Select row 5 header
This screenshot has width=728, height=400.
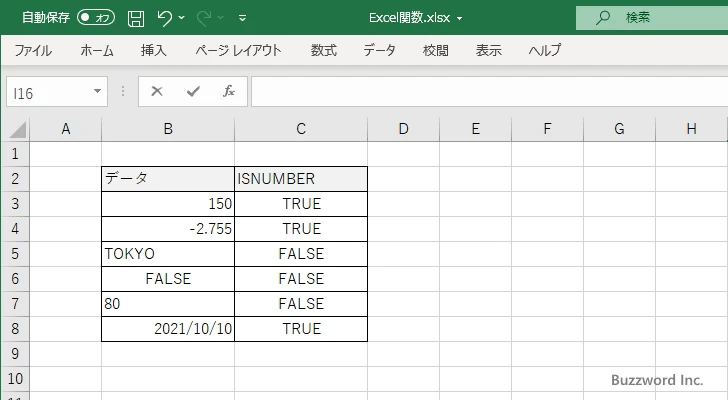(15, 254)
